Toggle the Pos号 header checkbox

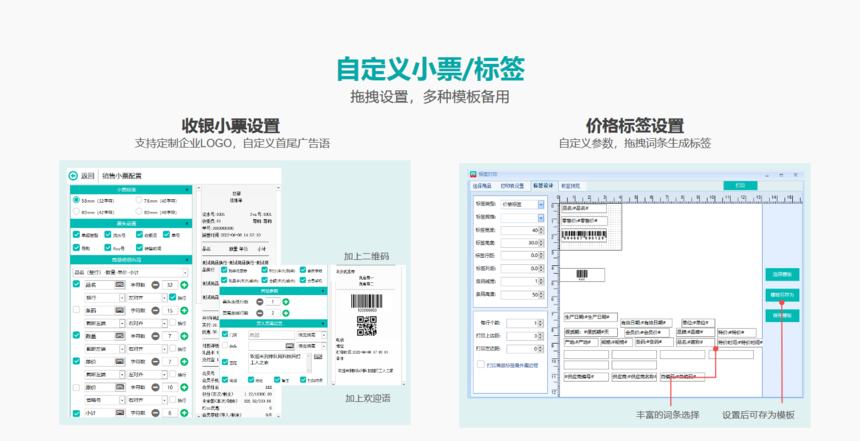[108, 248]
